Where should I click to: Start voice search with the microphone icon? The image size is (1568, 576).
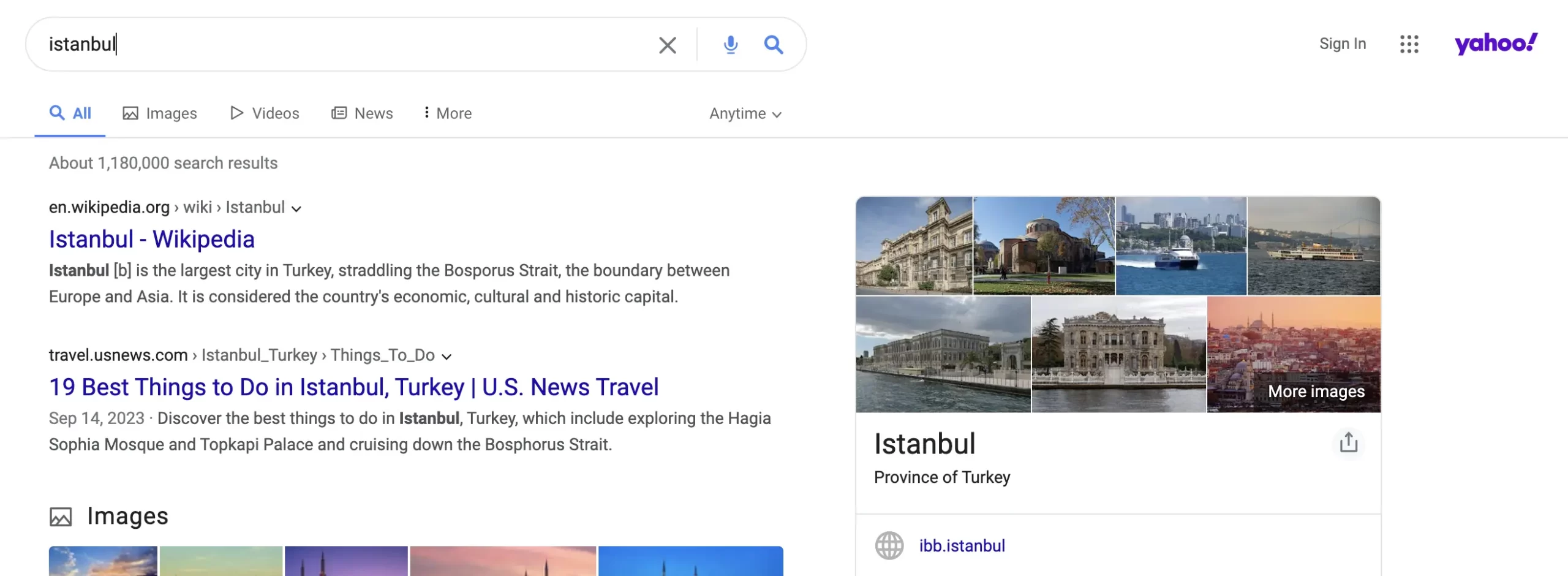[x=730, y=45]
